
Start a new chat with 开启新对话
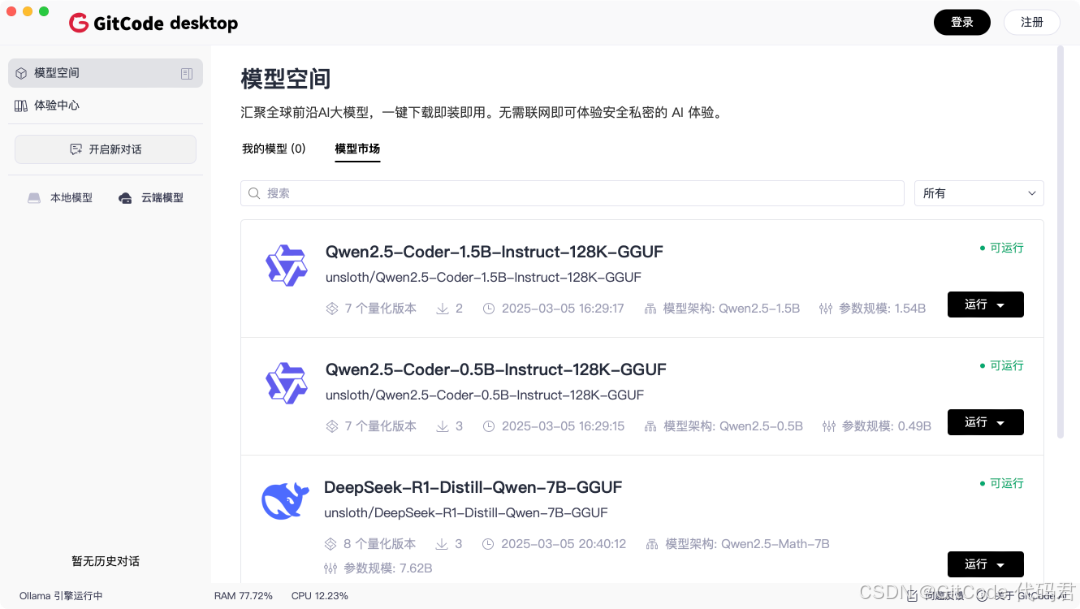pyautogui.click(x=105, y=149)
